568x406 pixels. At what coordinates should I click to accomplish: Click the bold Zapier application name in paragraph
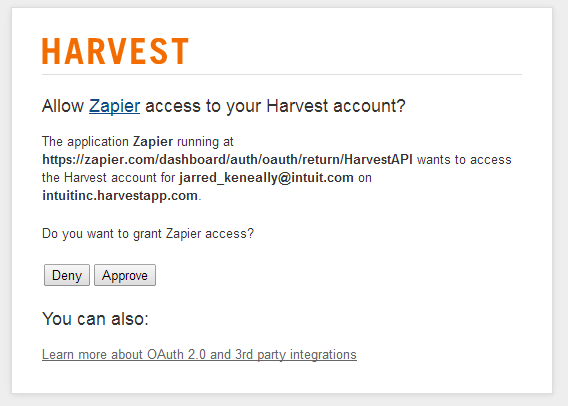click(153, 142)
